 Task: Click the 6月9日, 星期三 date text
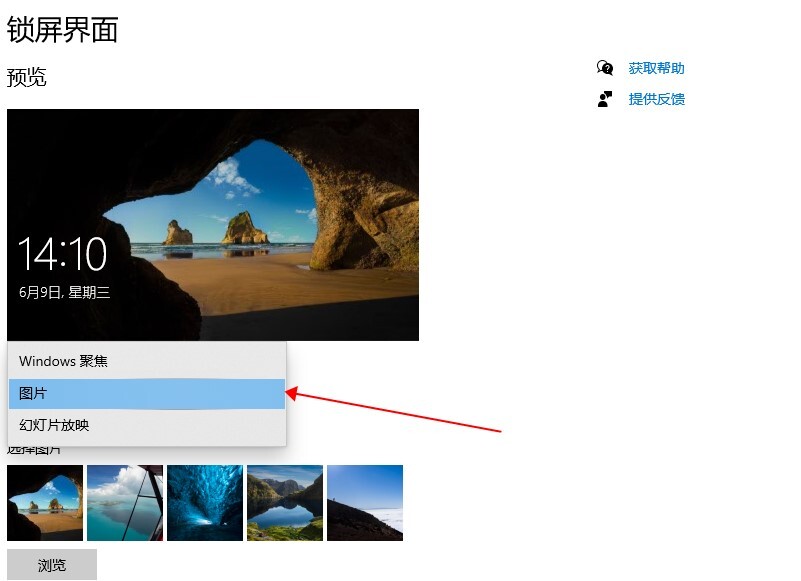(x=64, y=292)
